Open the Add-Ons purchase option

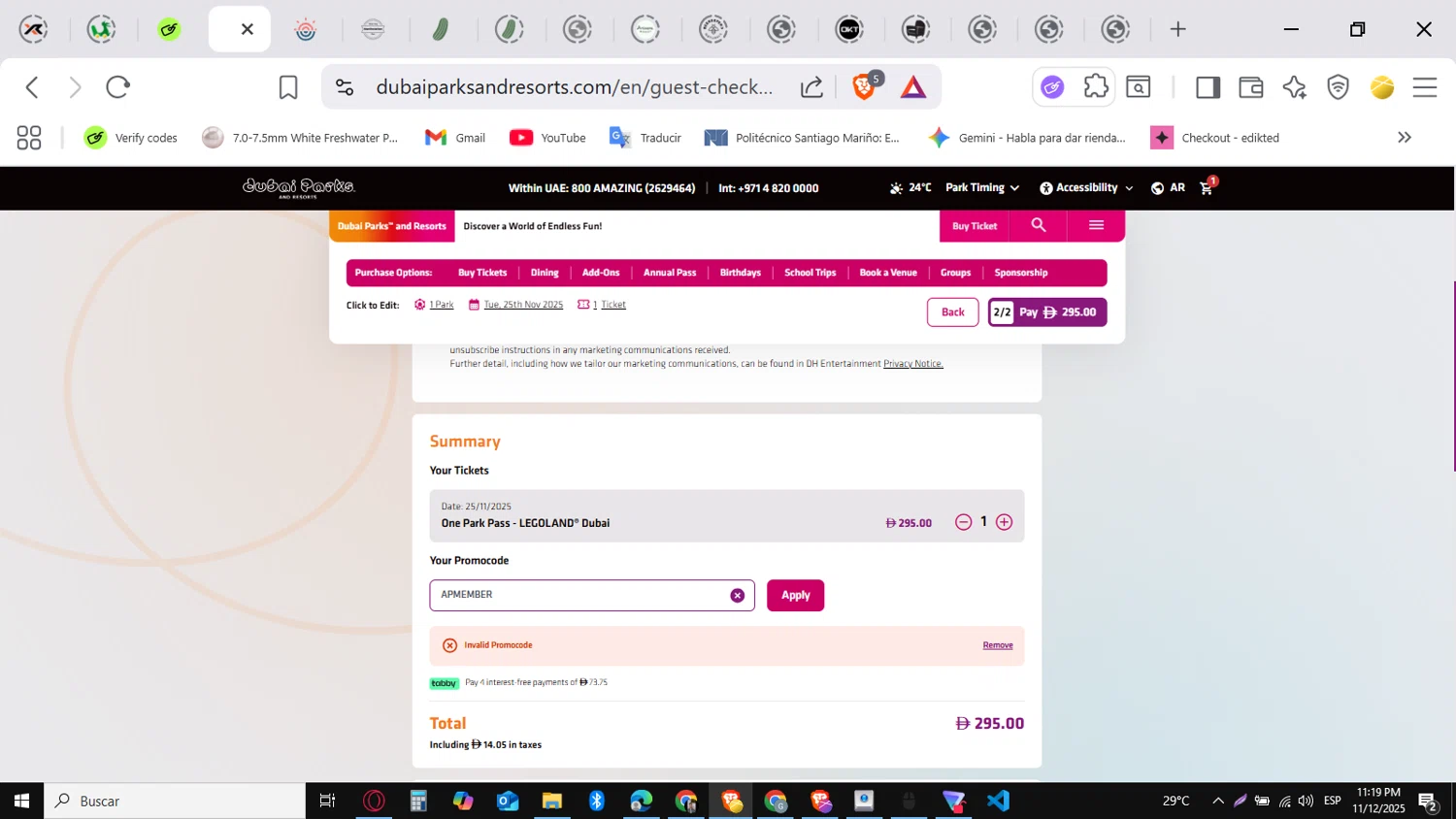click(601, 273)
